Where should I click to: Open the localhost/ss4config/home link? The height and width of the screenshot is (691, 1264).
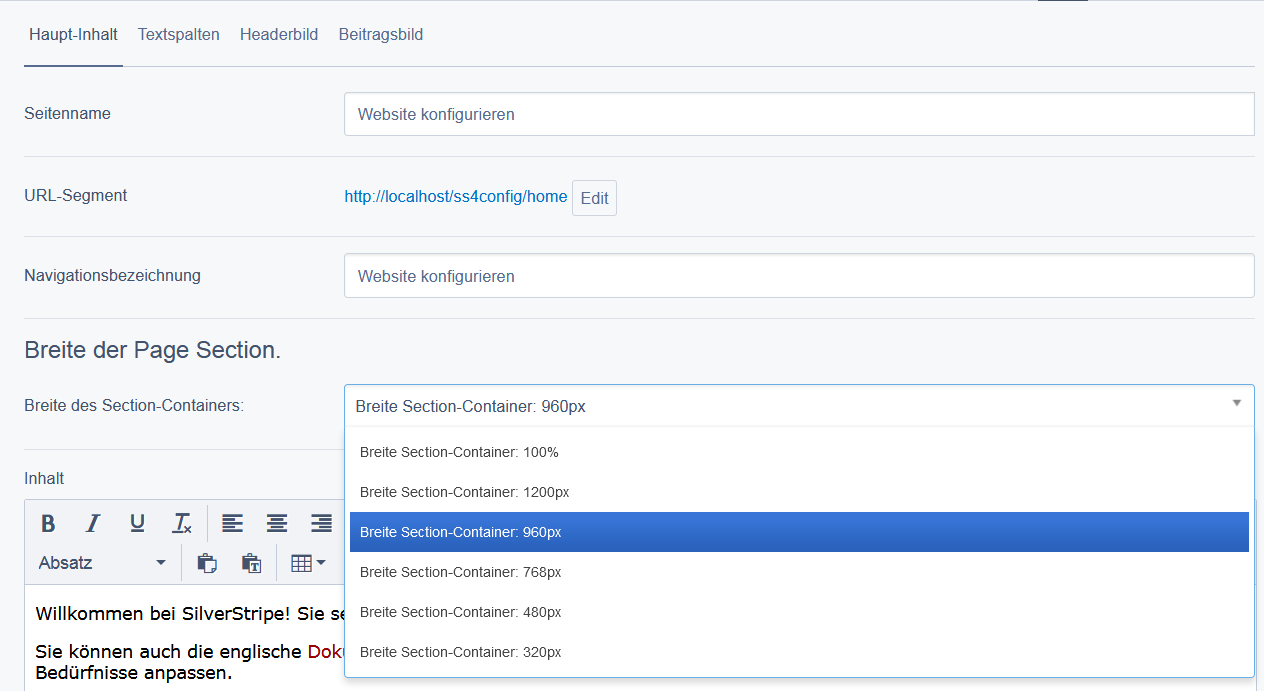coord(455,197)
